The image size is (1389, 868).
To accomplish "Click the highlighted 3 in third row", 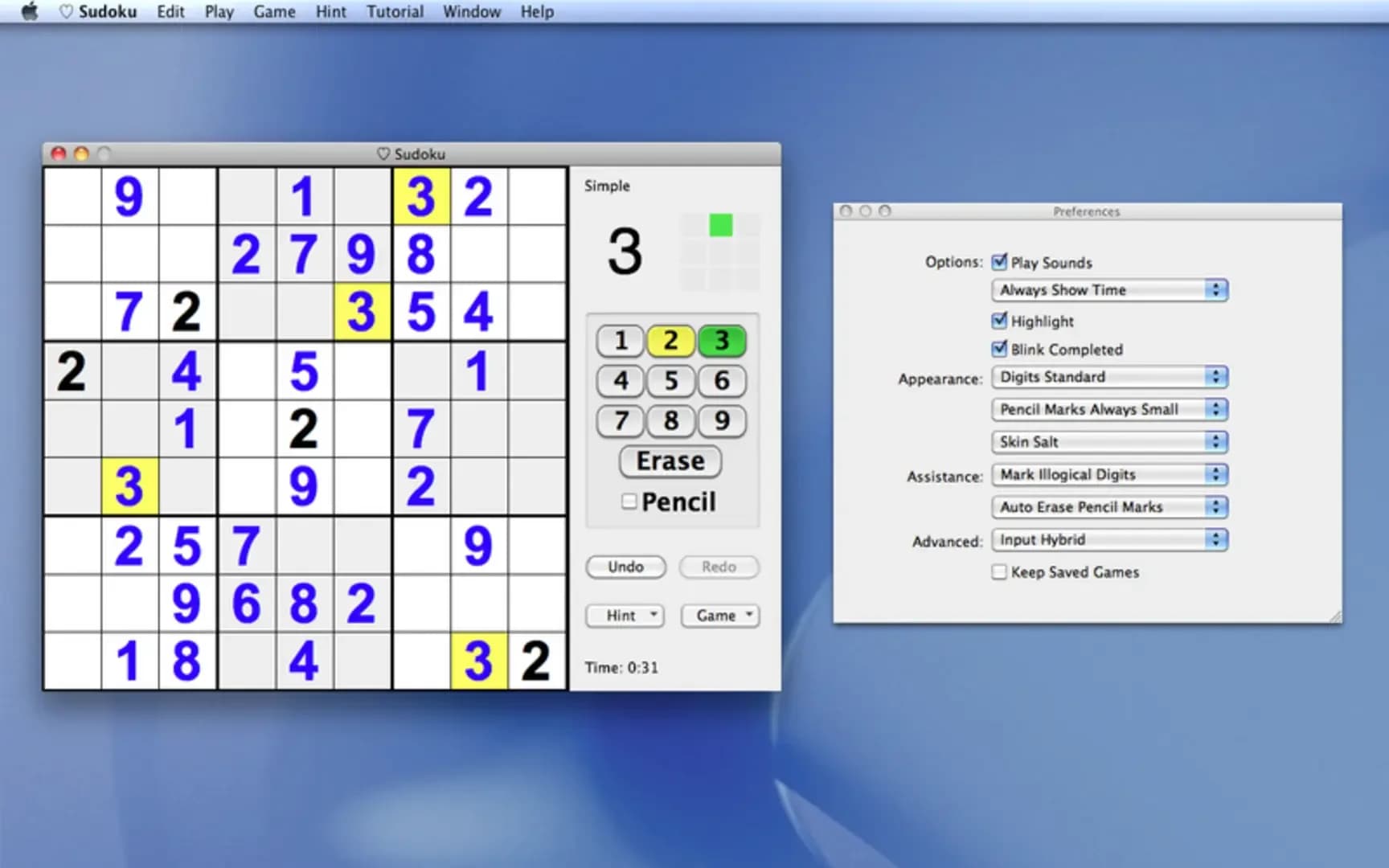I will pyautogui.click(x=362, y=312).
